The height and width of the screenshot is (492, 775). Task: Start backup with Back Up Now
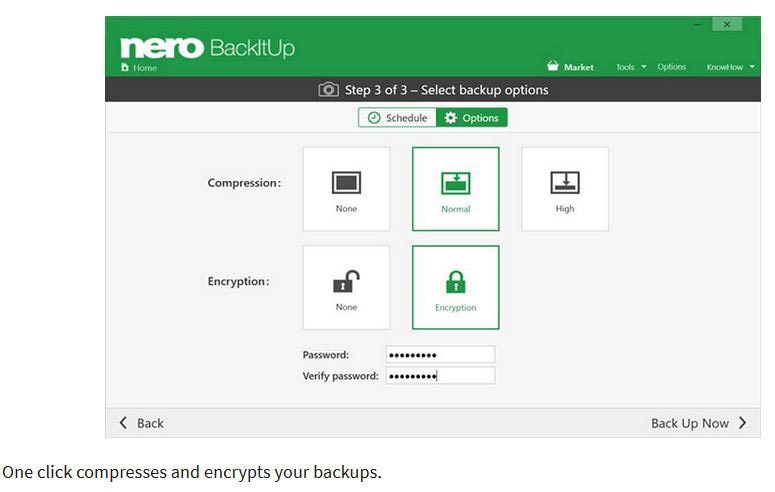click(698, 423)
